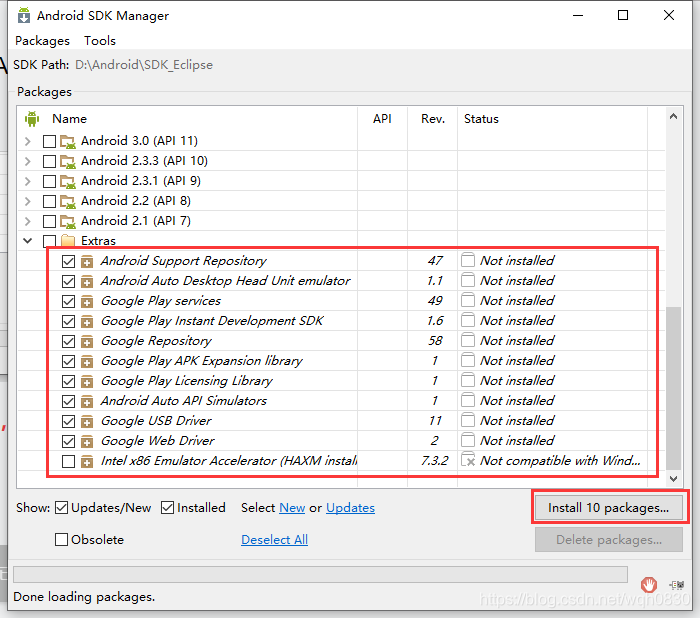The height and width of the screenshot is (618, 700).
Task: Click the Intel x86 Emulator Accelerator package icon
Action: coord(87,461)
